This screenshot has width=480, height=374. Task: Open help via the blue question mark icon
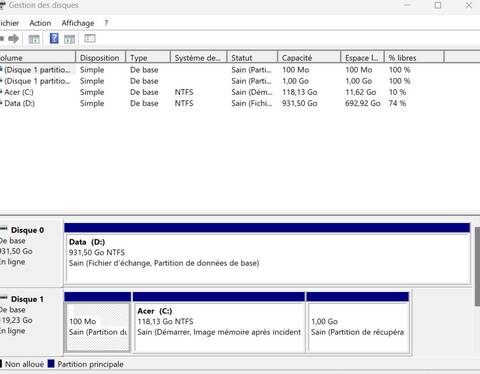click(x=54, y=38)
